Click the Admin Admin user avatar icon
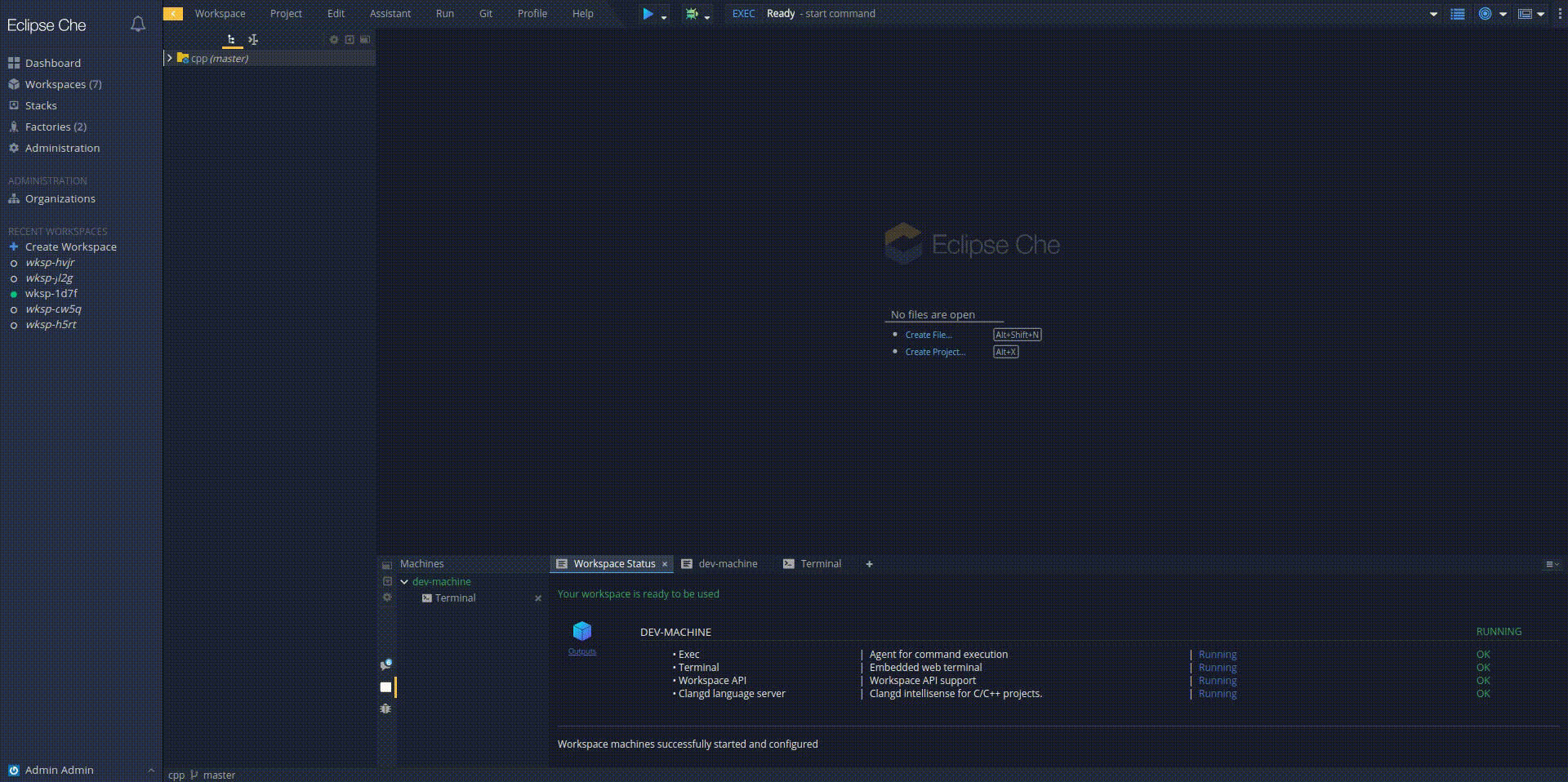Viewport: 1568px width, 782px height. click(x=13, y=770)
